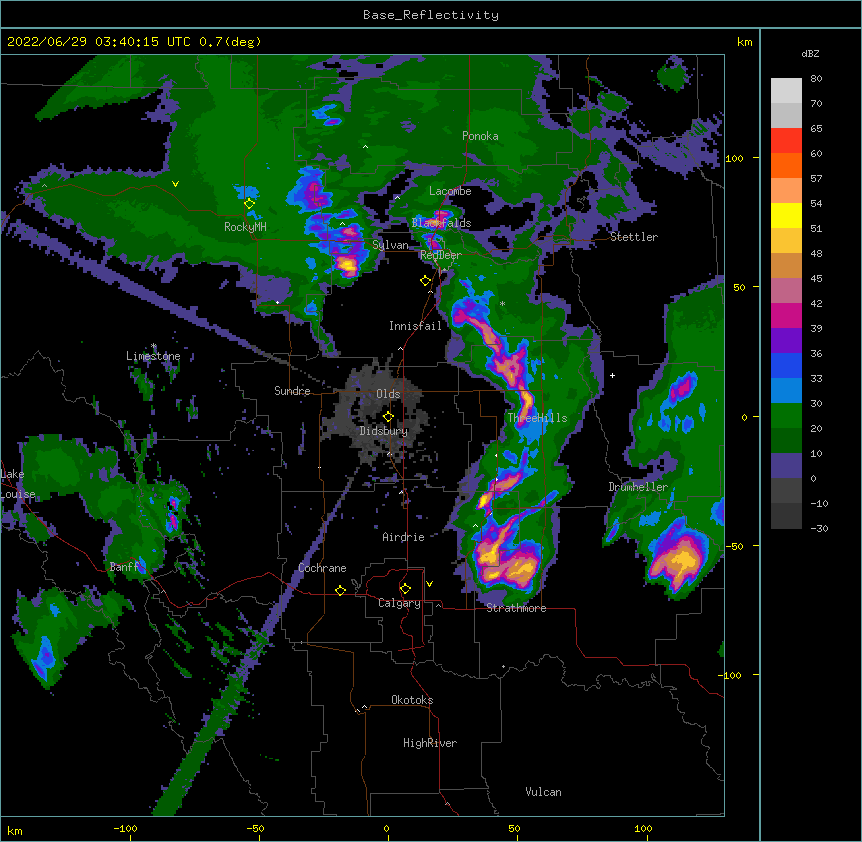Click the Sundre city label
The image size is (862, 842).
tap(292, 391)
